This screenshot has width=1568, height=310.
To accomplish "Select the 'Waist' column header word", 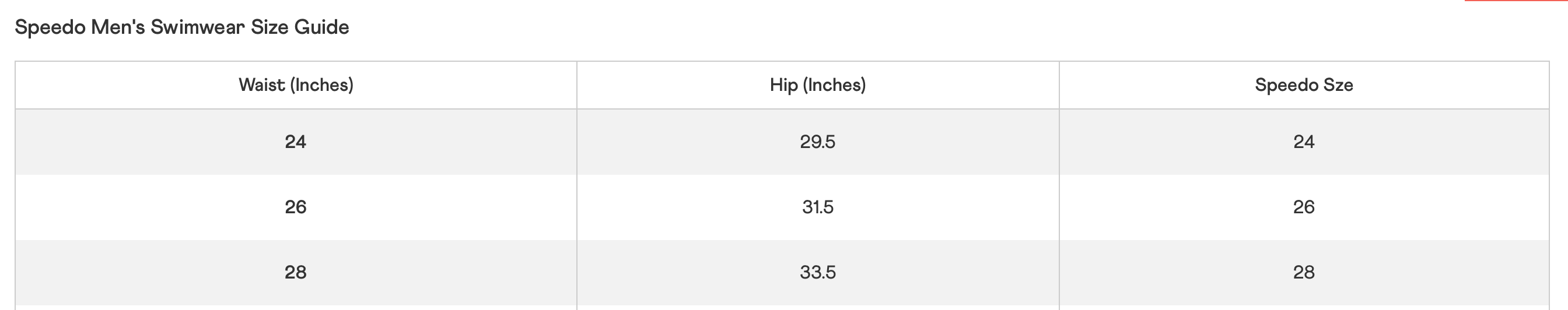I will pyautogui.click(x=262, y=85).
